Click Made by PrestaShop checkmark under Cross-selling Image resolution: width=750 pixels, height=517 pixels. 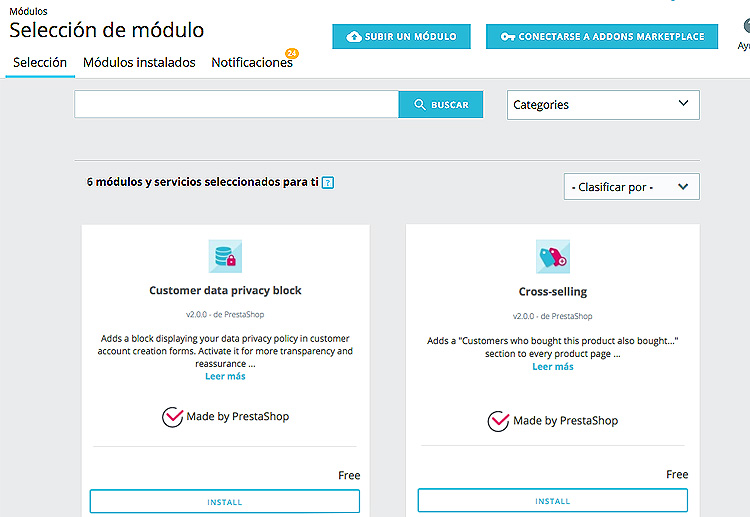[x=498, y=421]
